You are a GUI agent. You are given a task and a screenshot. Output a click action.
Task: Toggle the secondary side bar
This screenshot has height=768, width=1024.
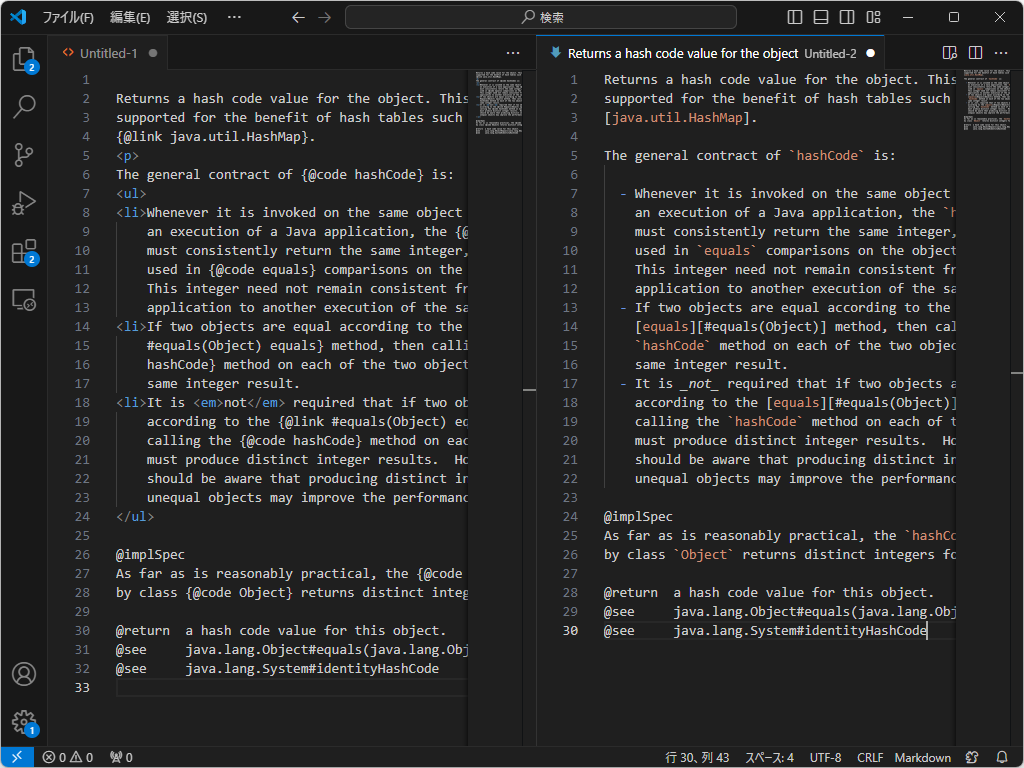coord(849,17)
